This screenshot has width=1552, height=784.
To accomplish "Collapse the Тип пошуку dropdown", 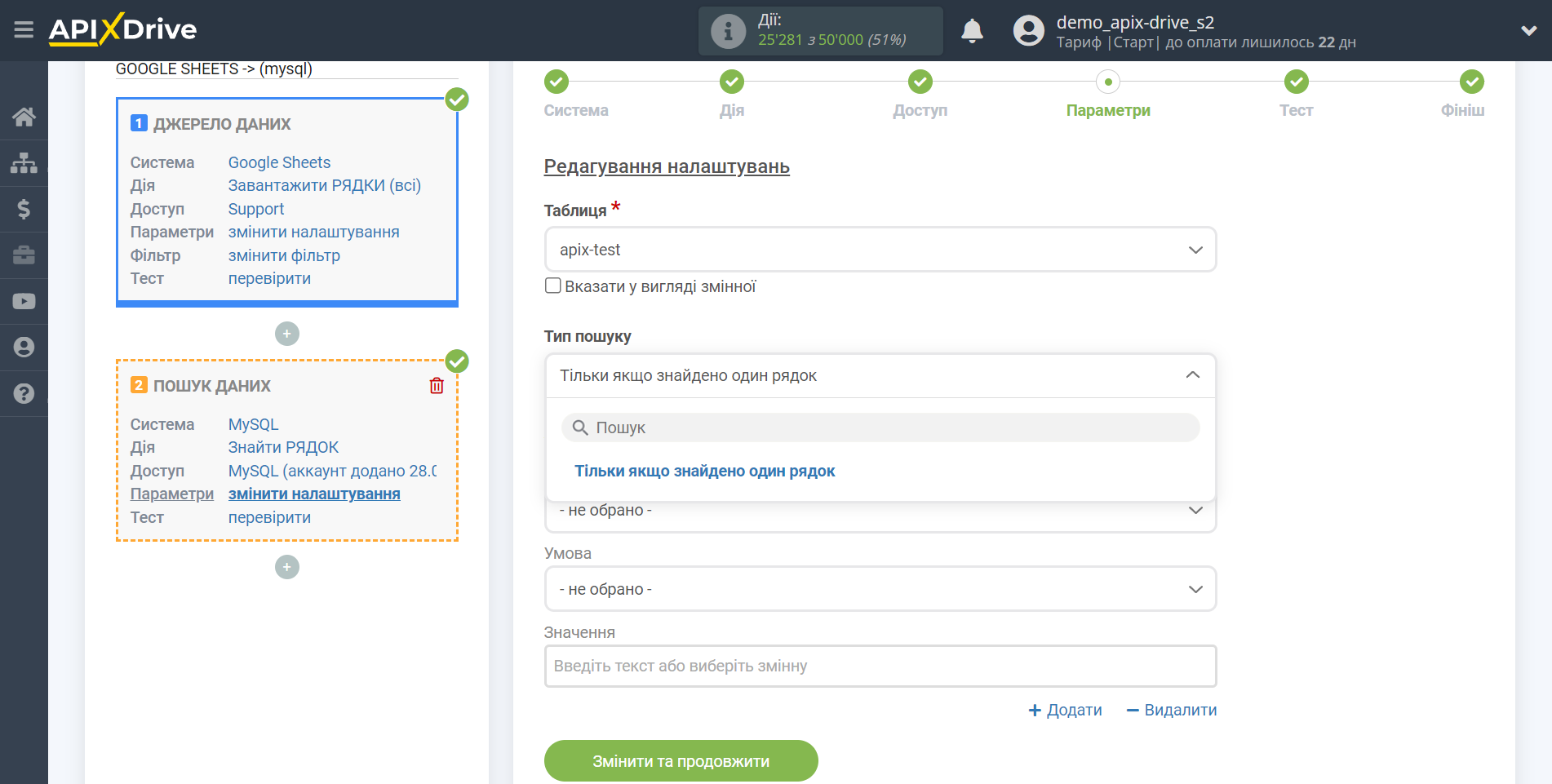I will (x=880, y=375).
